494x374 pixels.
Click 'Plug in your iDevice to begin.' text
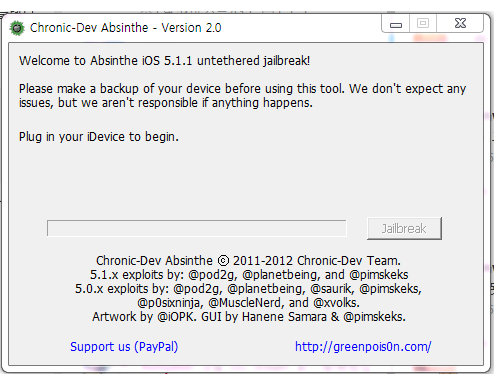(x=99, y=137)
